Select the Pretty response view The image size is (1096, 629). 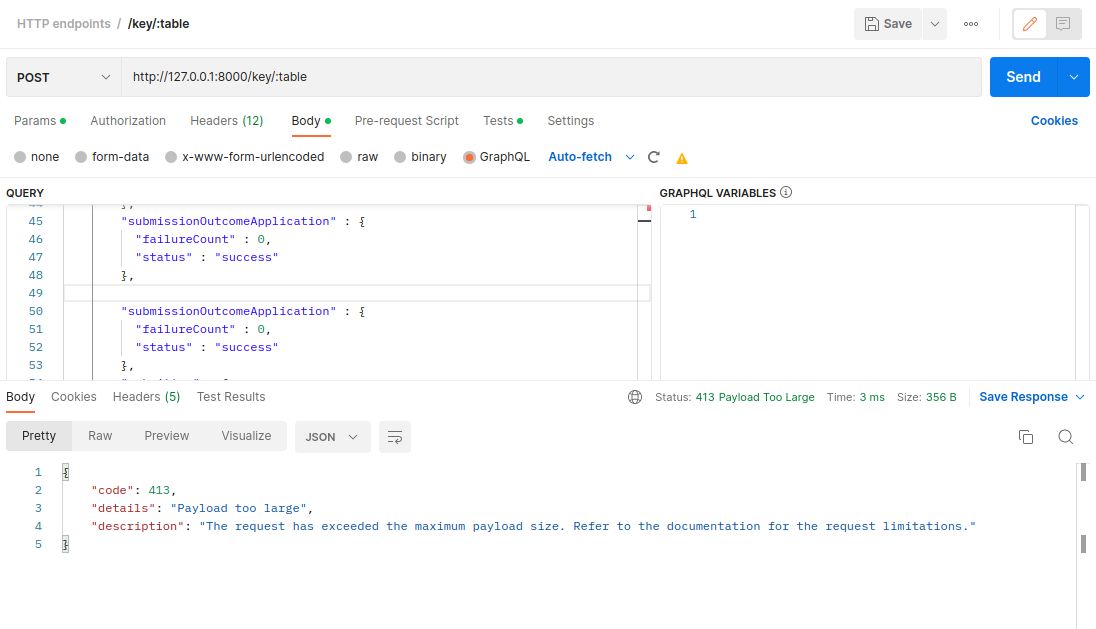pyautogui.click(x=38, y=436)
